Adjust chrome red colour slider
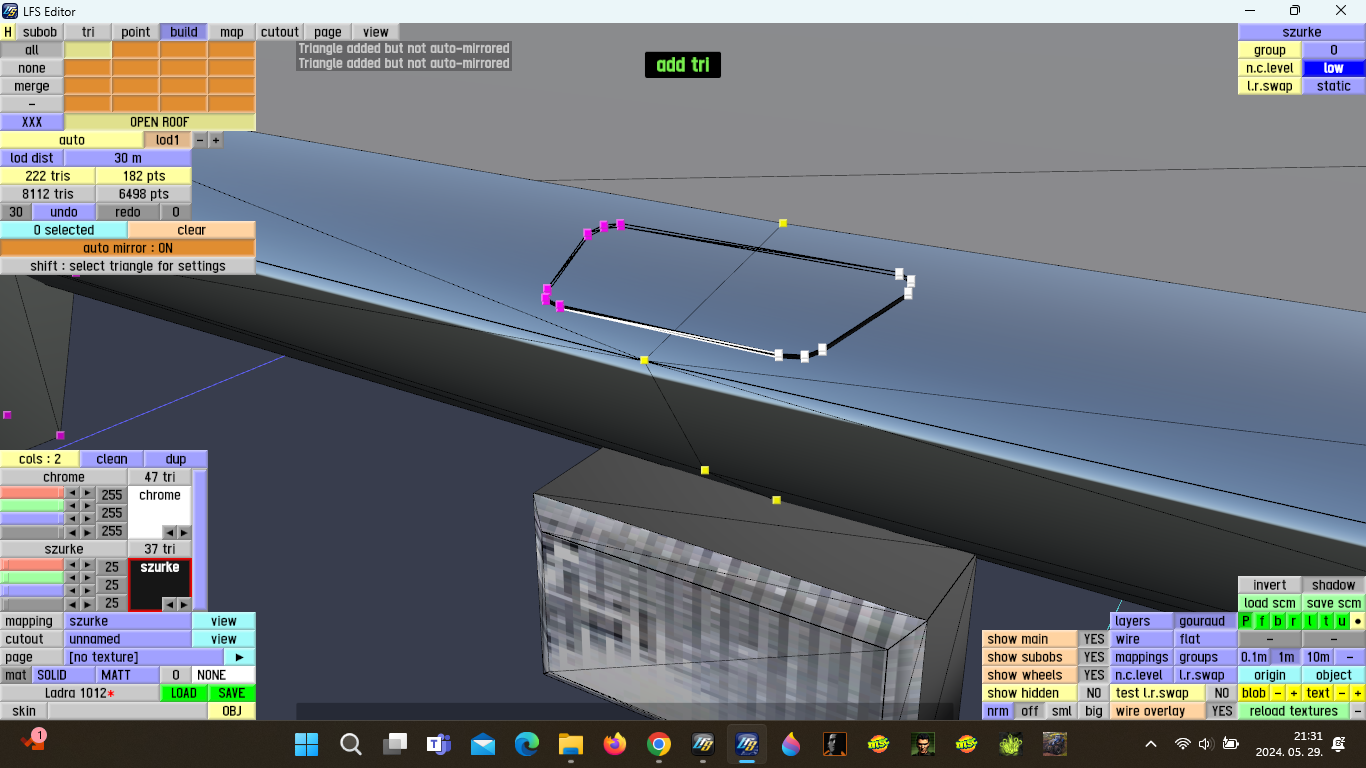This screenshot has width=1366, height=768. [32, 494]
